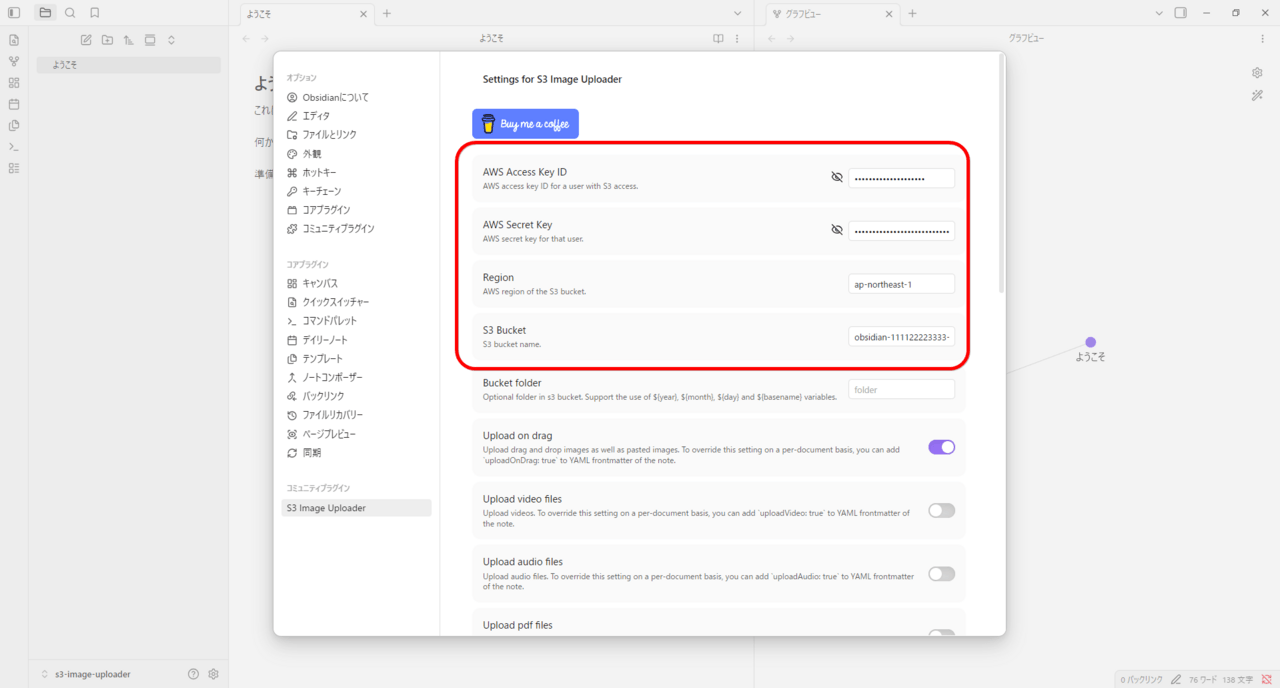Open command palette from the ribbon
The width and height of the screenshot is (1280, 688).
tap(14, 147)
